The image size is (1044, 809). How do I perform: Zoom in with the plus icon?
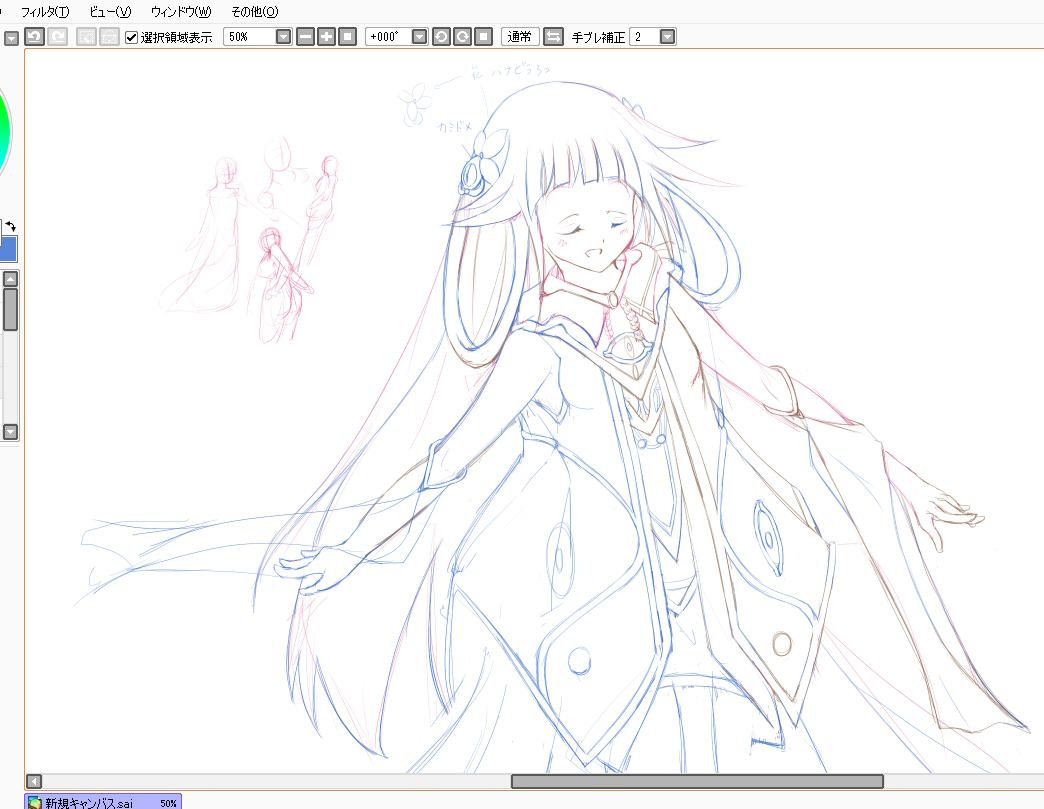tap(326, 37)
